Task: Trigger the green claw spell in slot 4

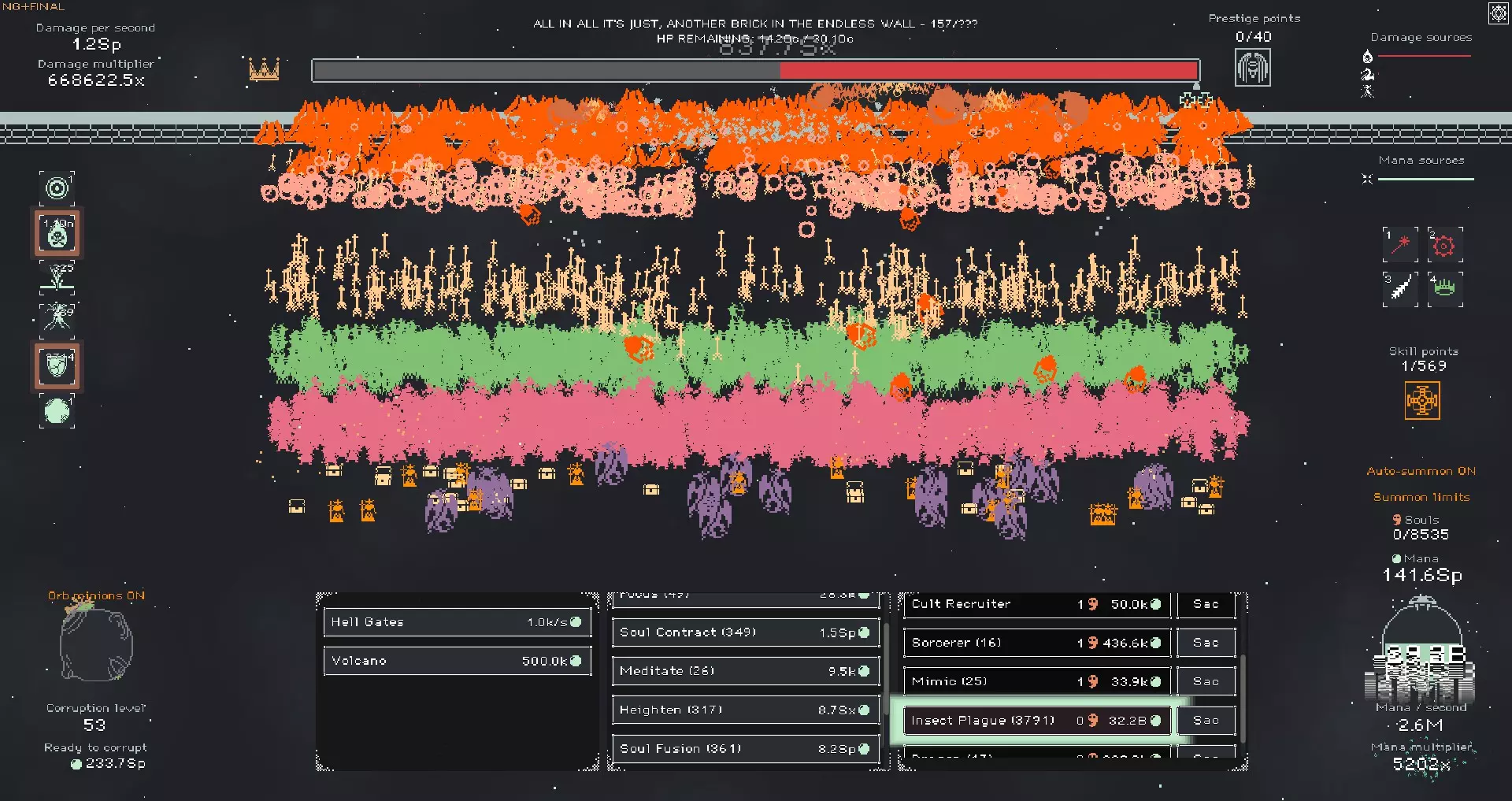Action: pyautogui.click(x=1444, y=289)
